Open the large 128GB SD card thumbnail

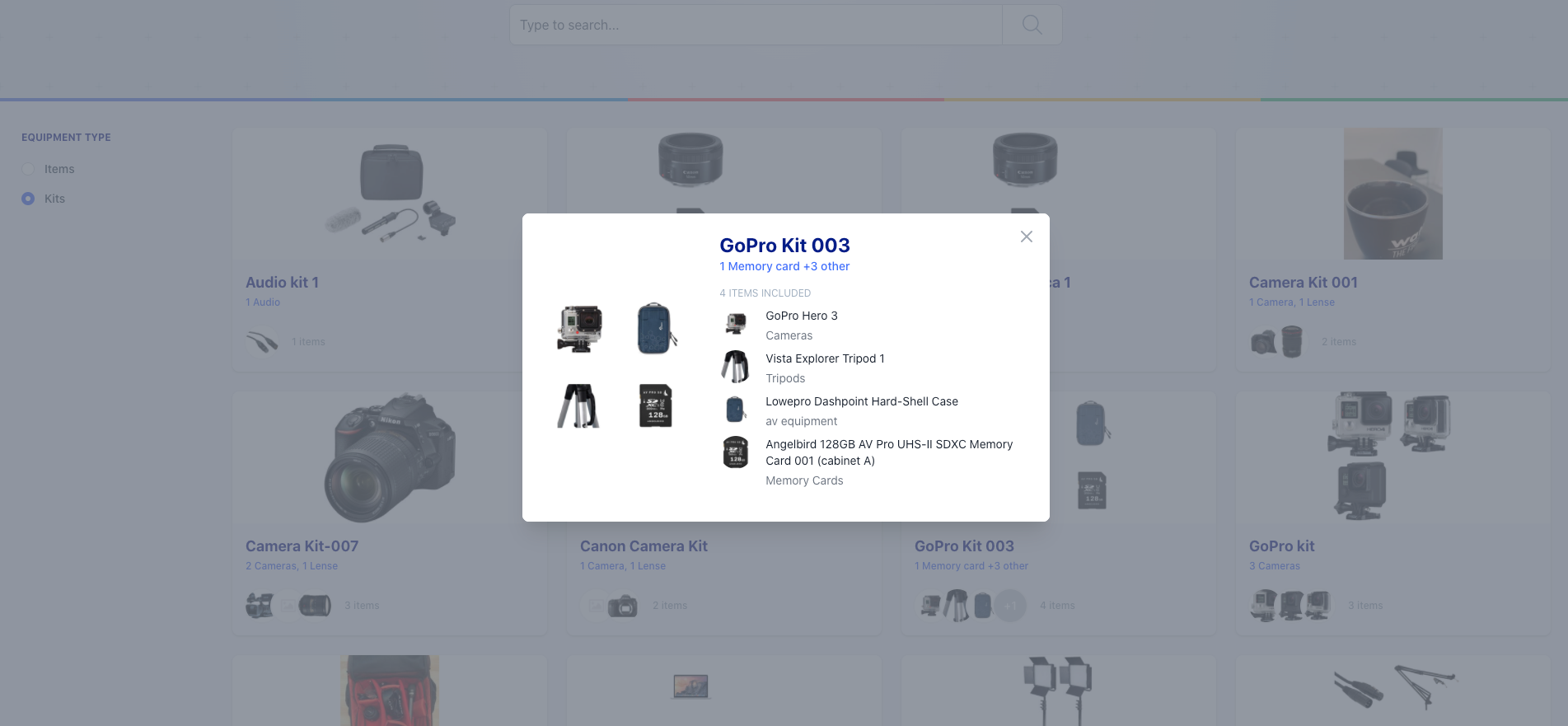[x=656, y=405]
